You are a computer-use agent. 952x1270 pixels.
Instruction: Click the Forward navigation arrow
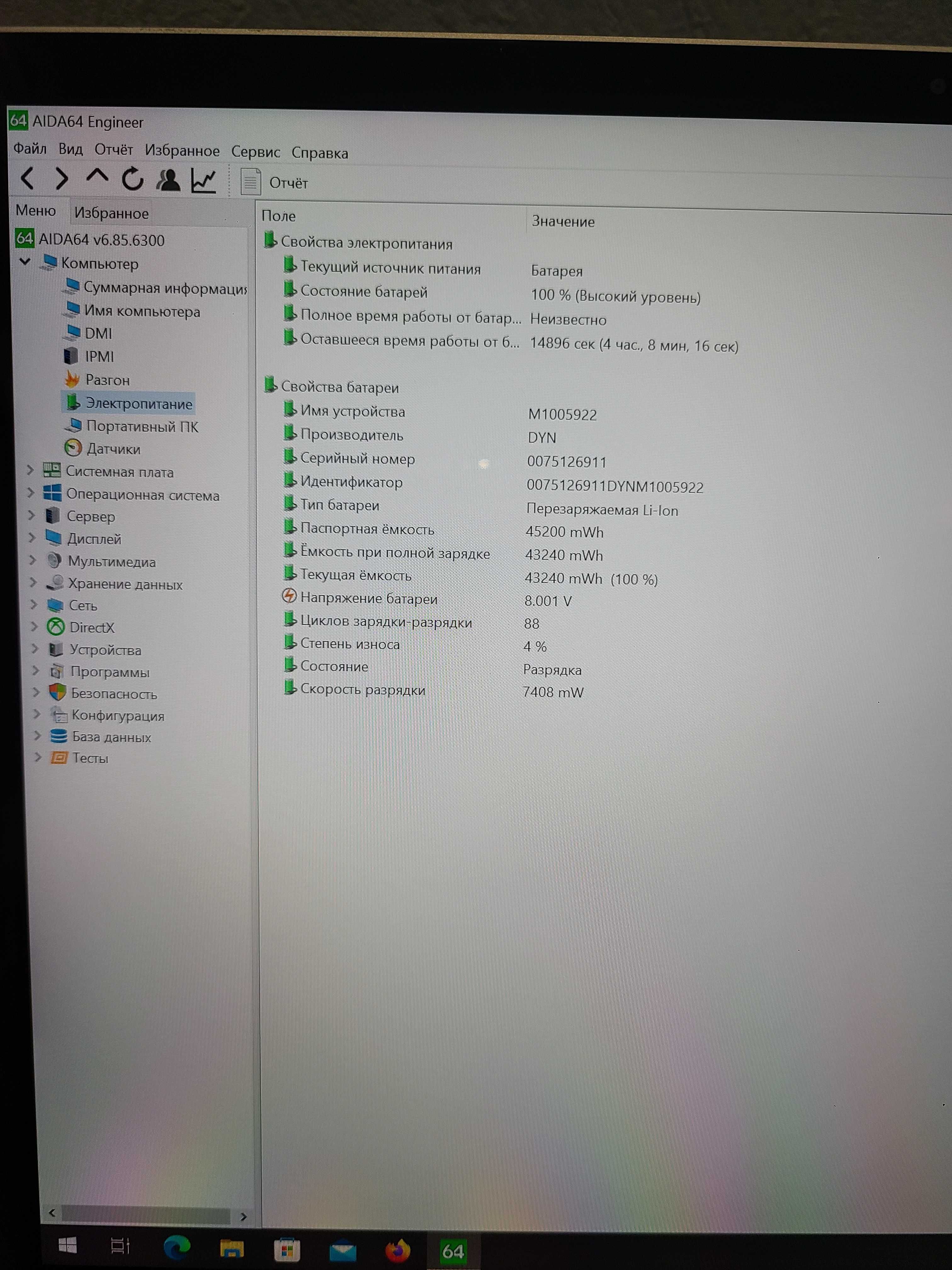62,179
